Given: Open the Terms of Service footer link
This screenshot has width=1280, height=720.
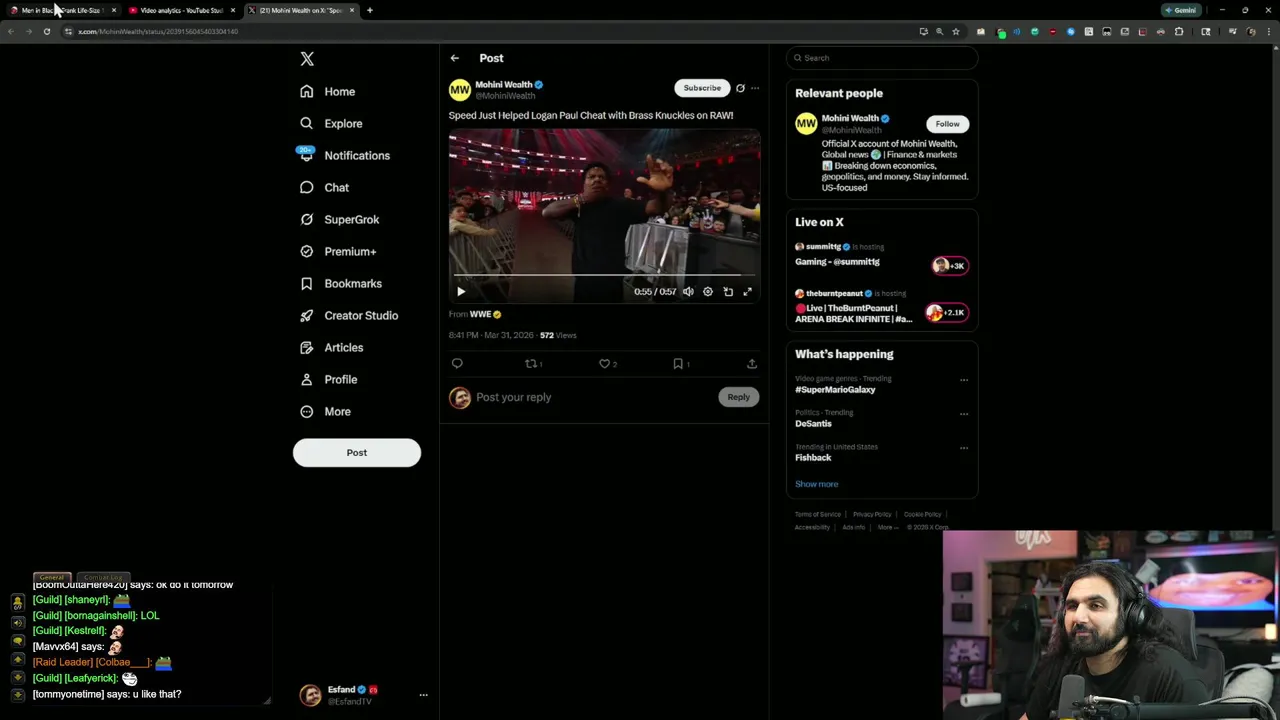Looking at the screenshot, I should [818, 514].
